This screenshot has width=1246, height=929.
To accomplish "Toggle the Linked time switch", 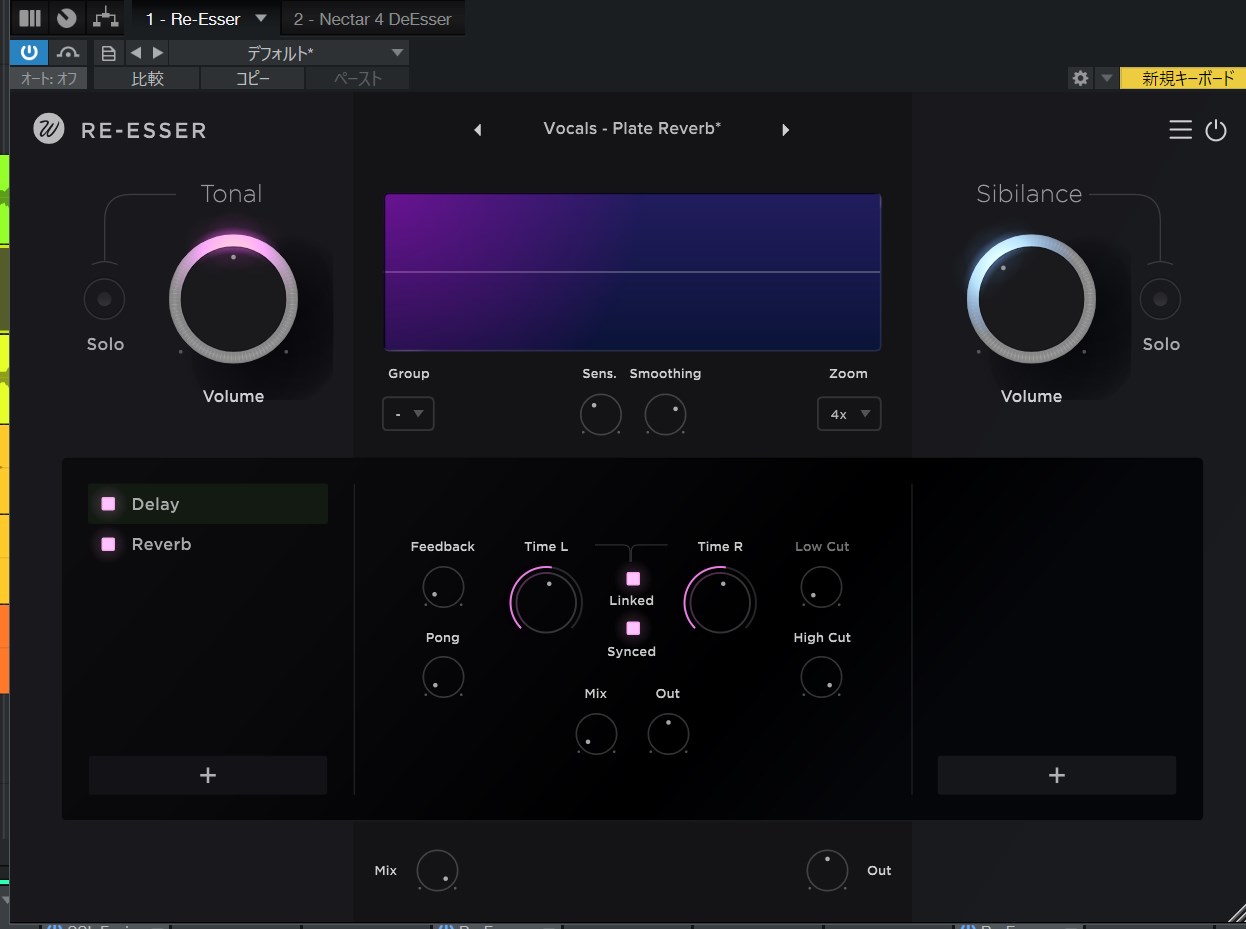I will (x=632, y=578).
